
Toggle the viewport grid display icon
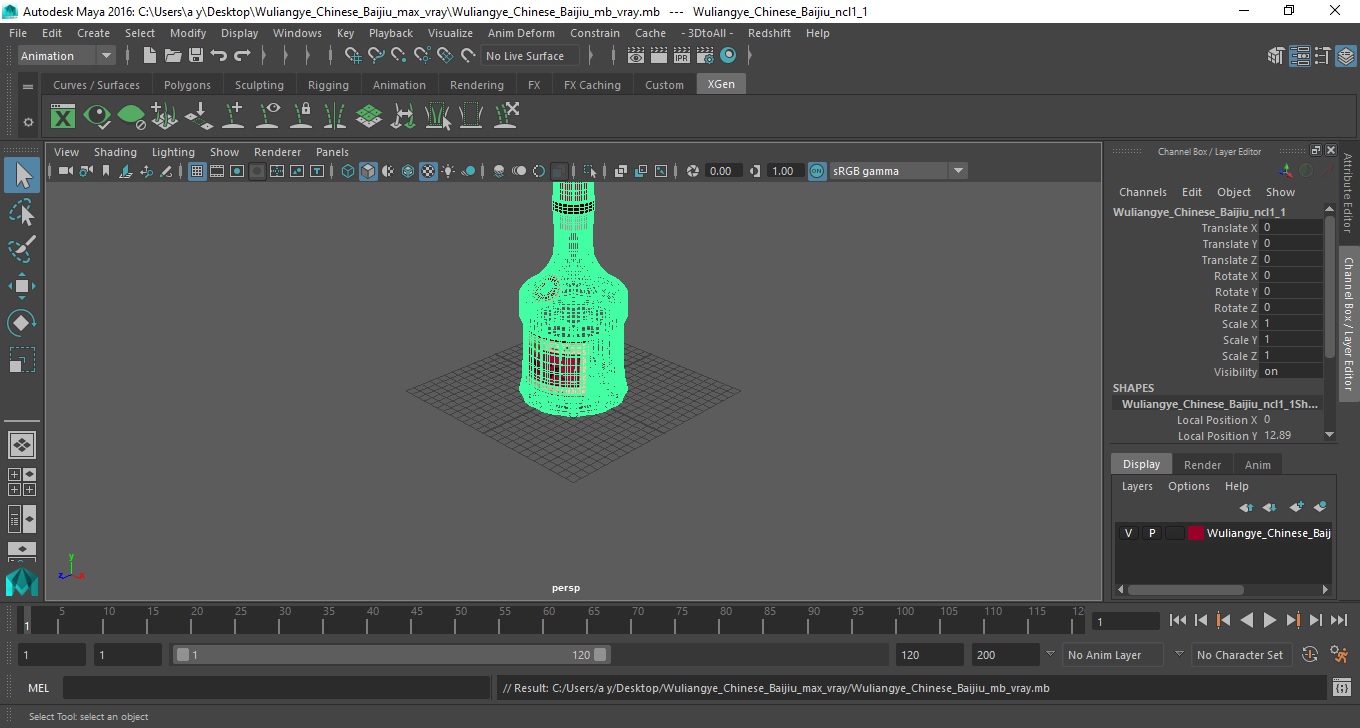coord(197,171)
